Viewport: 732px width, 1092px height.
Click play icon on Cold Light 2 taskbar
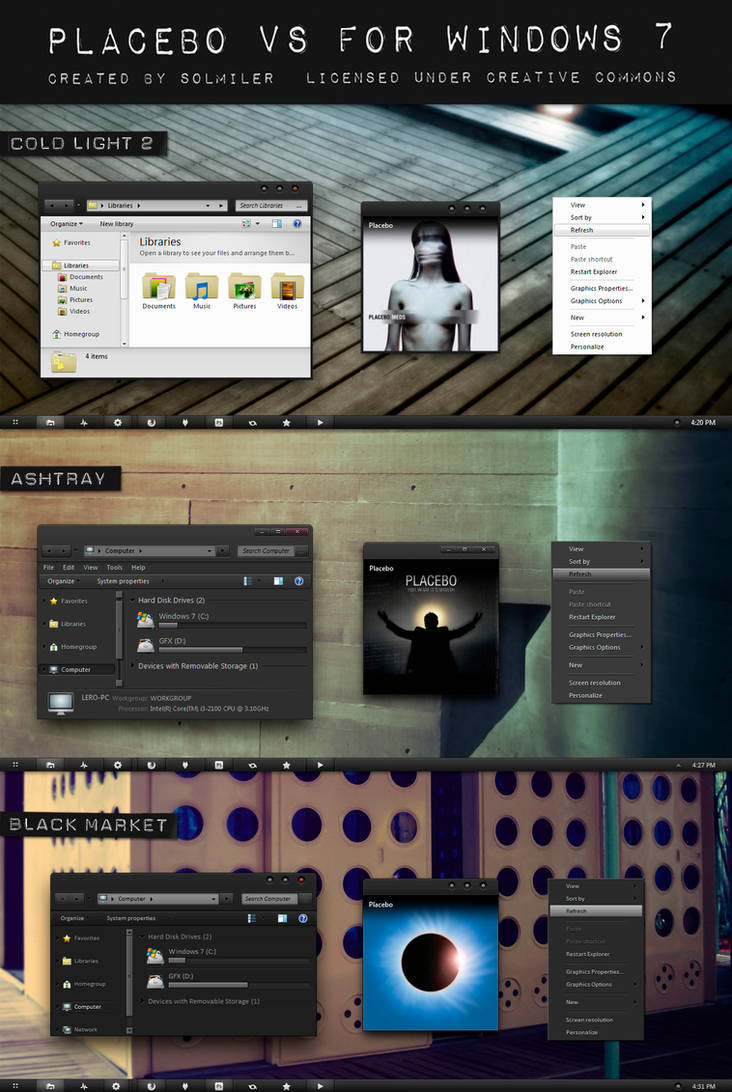[320, 422]
